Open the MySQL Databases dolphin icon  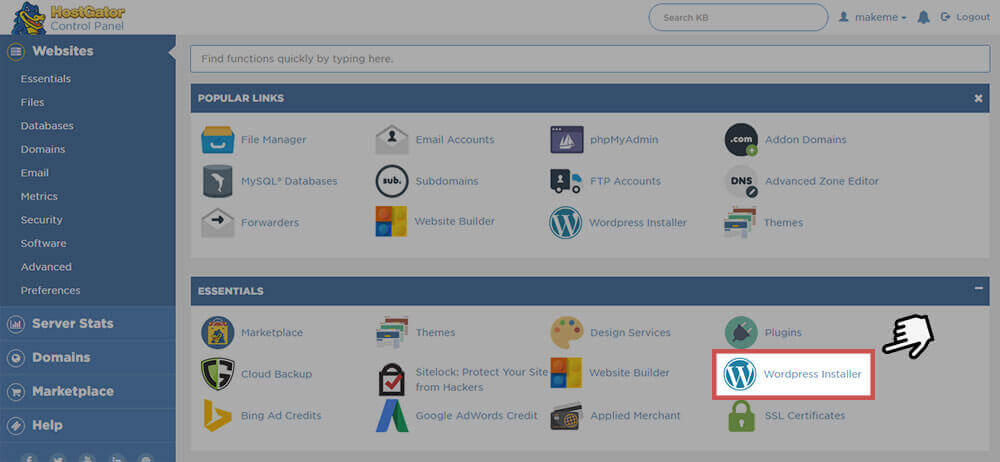pos(217,181)
